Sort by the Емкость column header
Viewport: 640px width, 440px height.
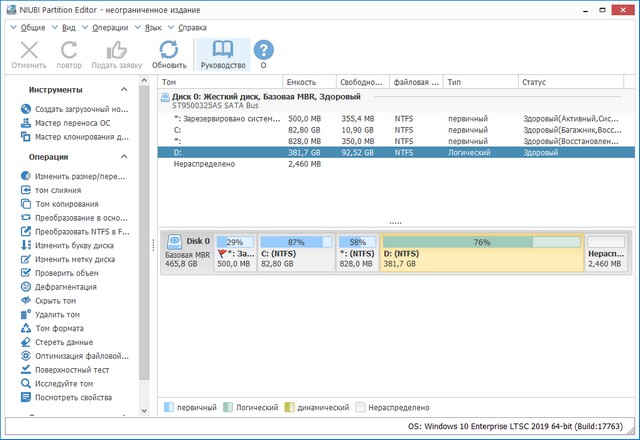(x=301, y=81)
